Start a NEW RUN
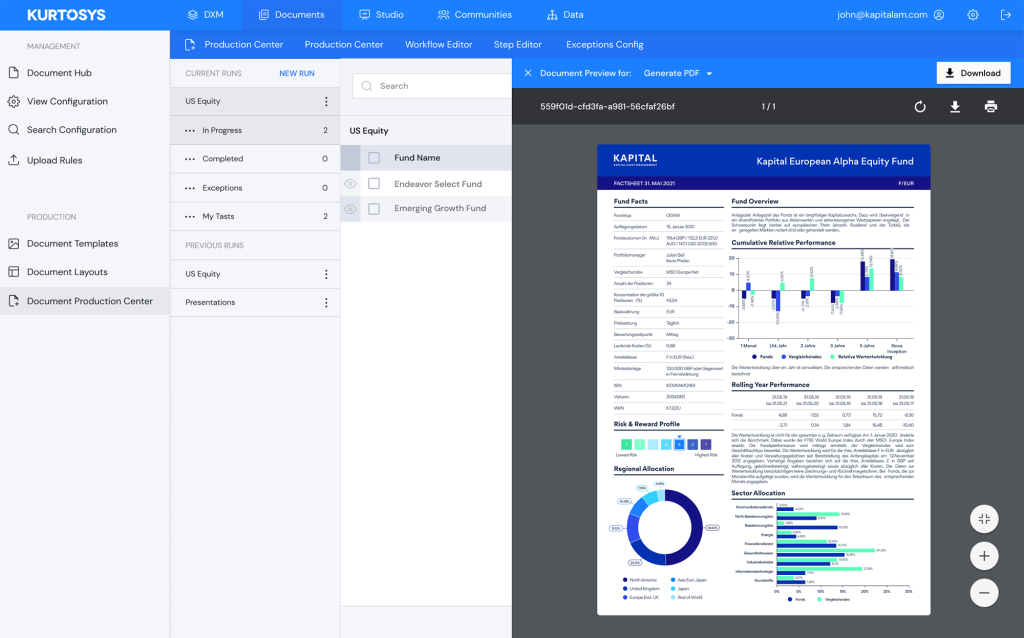The image size is (1024, 638). 296,73
